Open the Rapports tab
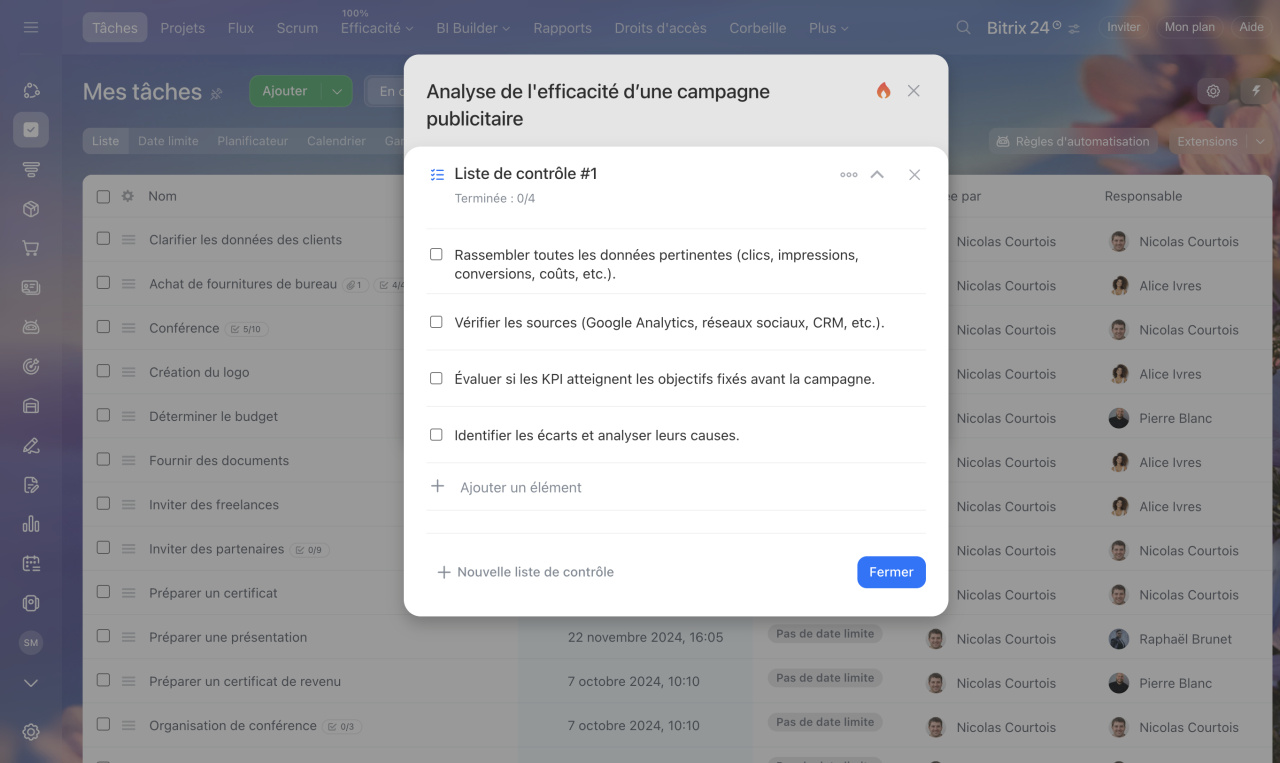Viewport: 1280px width, 763px height. pyautogui.click(x=562, y=28)
